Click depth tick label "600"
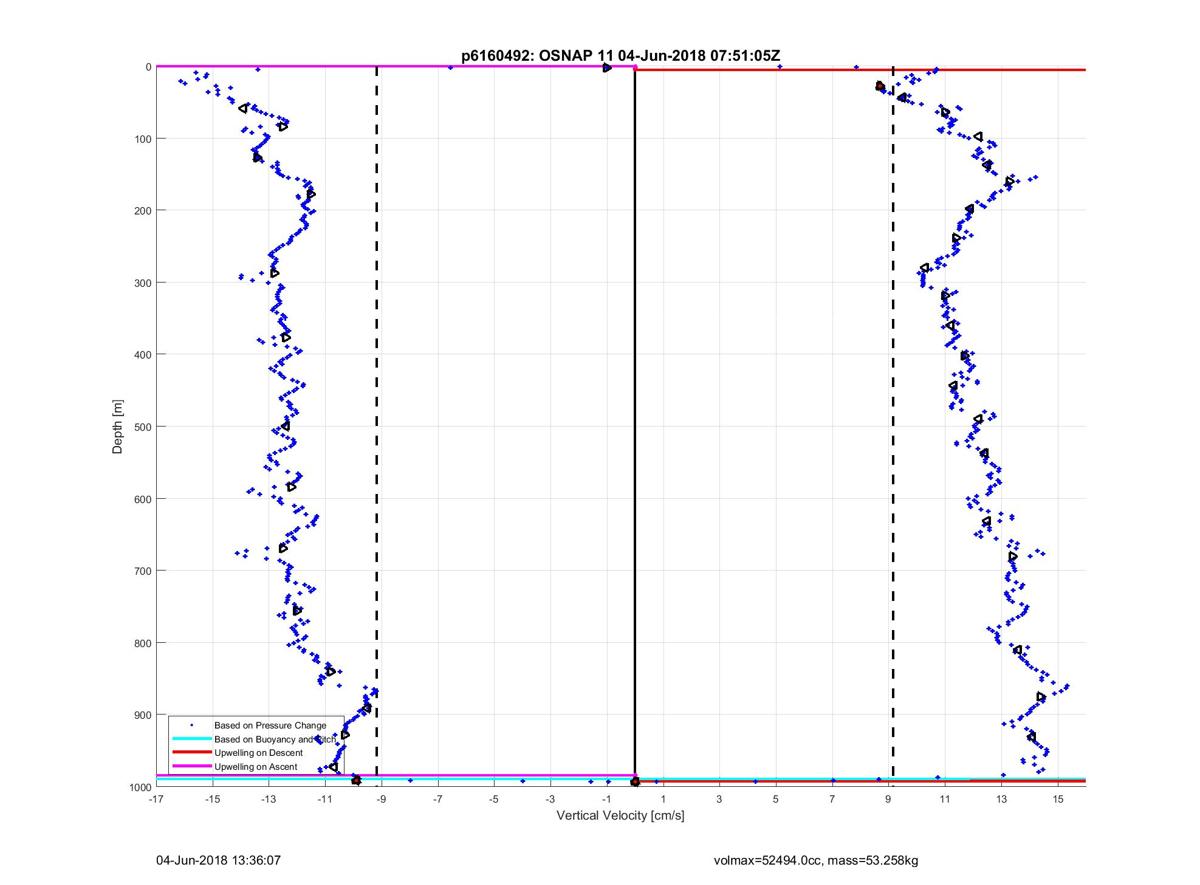Screen dimensions: 1200x885 pos(142,499)
